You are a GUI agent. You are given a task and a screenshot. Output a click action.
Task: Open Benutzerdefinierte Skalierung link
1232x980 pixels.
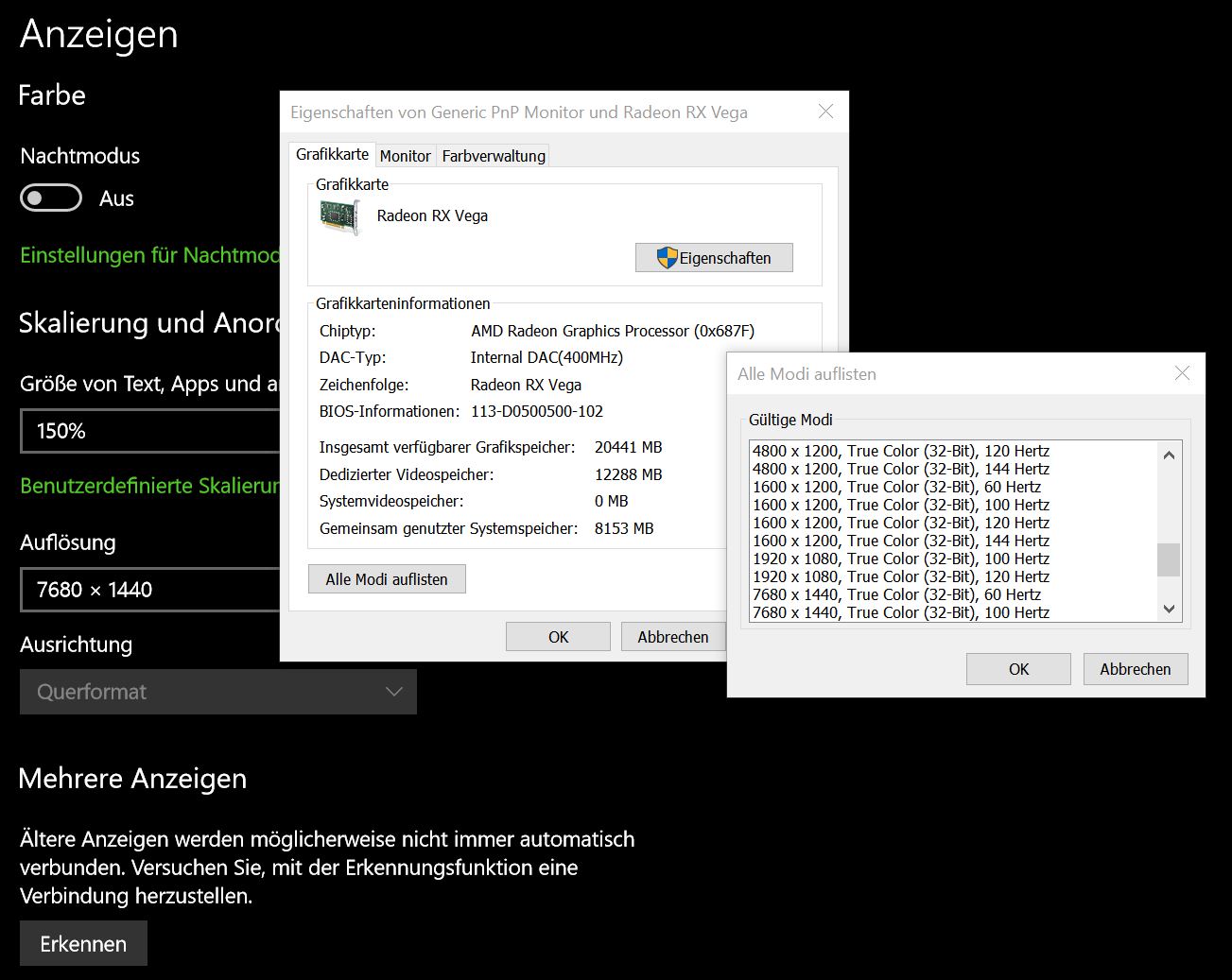click(149, 486)
